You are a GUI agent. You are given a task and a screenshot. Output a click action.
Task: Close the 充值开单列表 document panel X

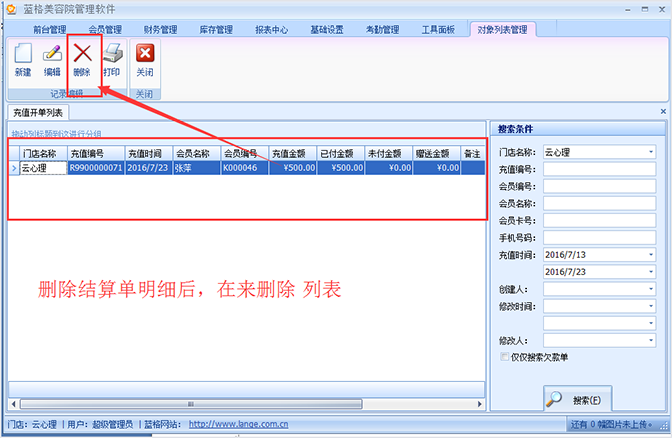(663, 111)
